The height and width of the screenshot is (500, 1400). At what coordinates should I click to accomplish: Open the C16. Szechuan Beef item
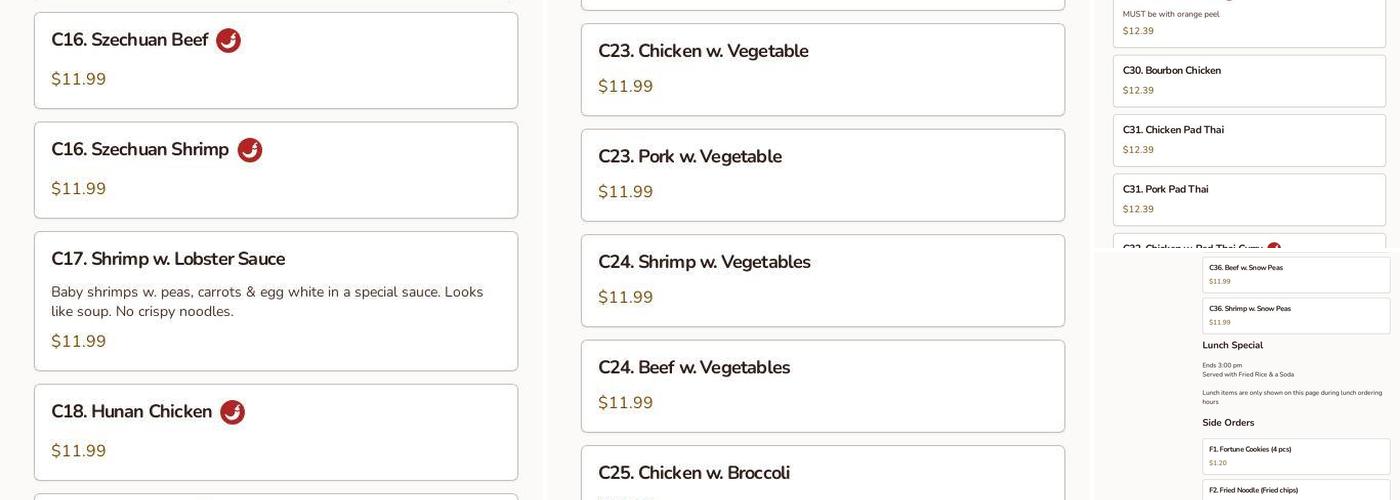276,60
